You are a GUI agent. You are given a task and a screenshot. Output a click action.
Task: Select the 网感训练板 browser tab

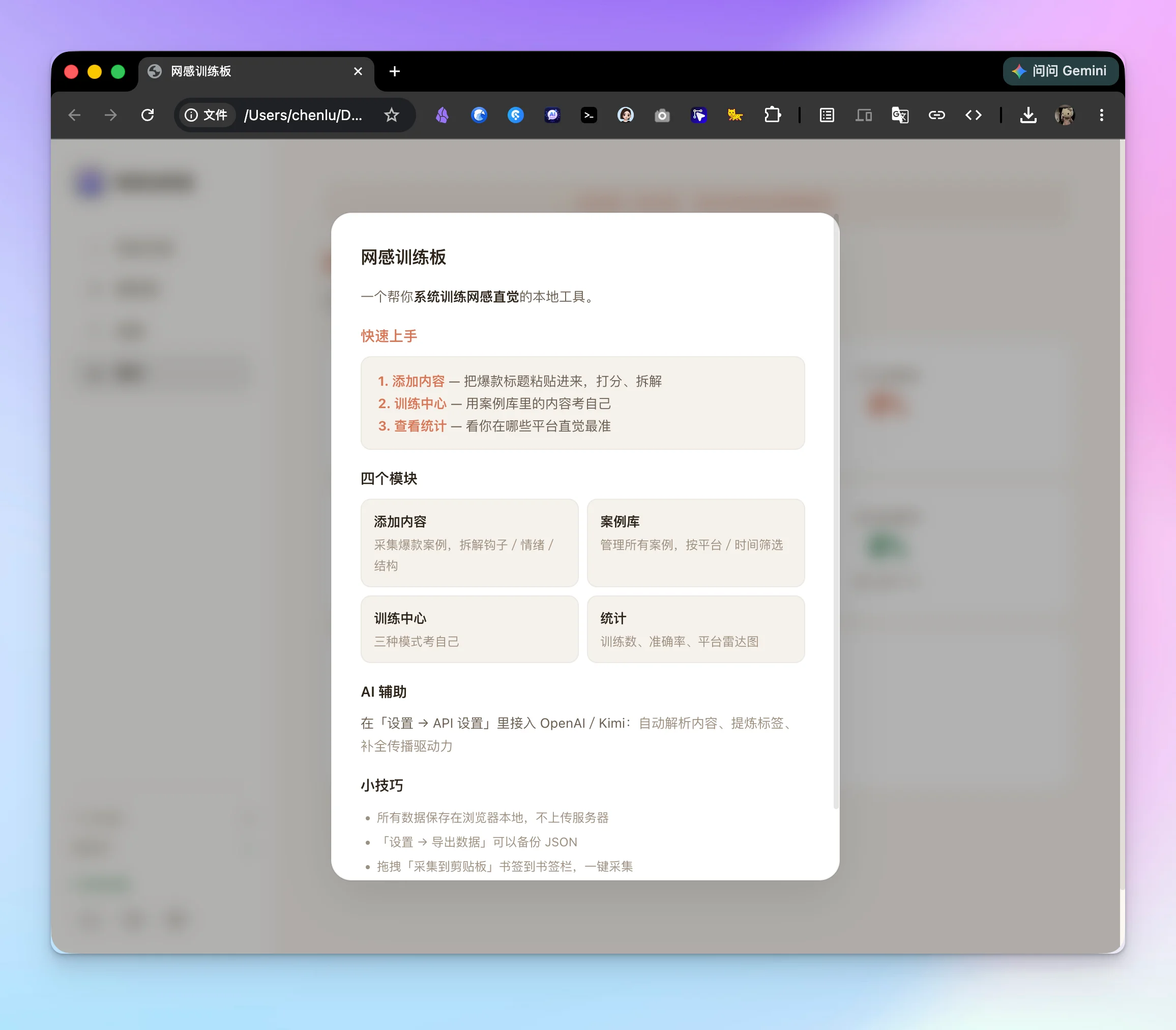pos(256,71)
